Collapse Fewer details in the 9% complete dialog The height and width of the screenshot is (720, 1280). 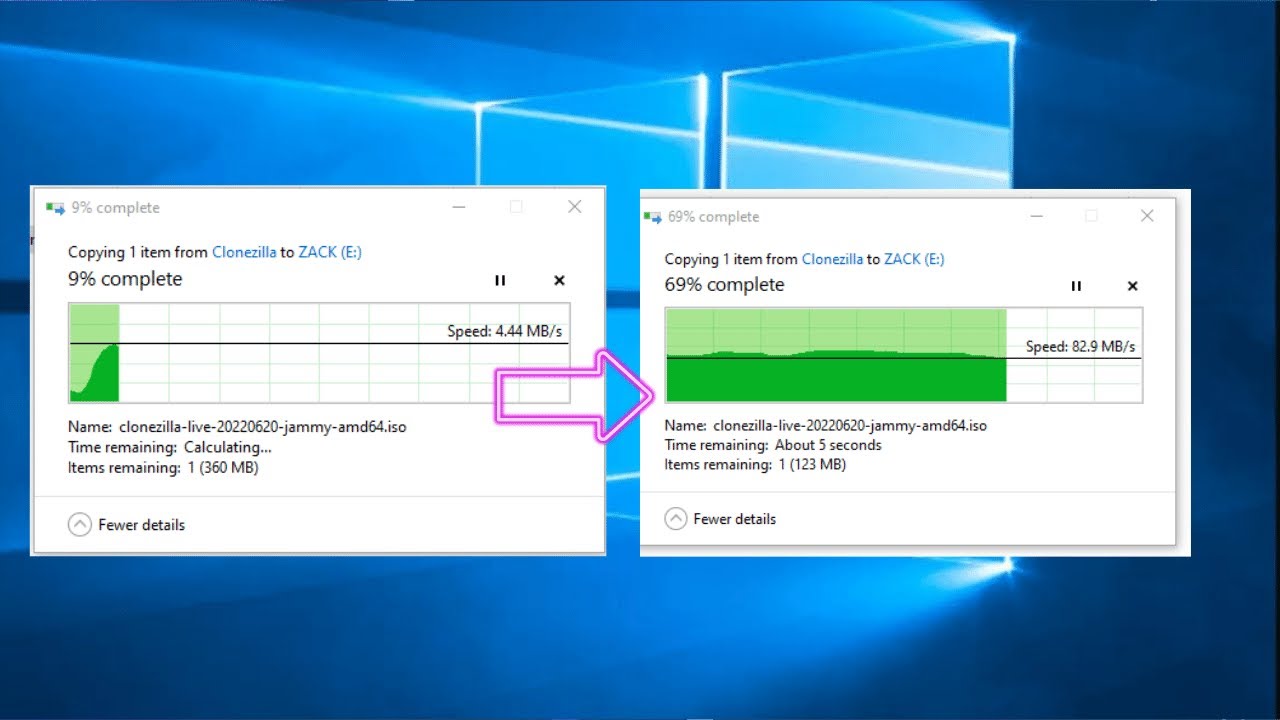pyautogui.click(x=126, y=525)
